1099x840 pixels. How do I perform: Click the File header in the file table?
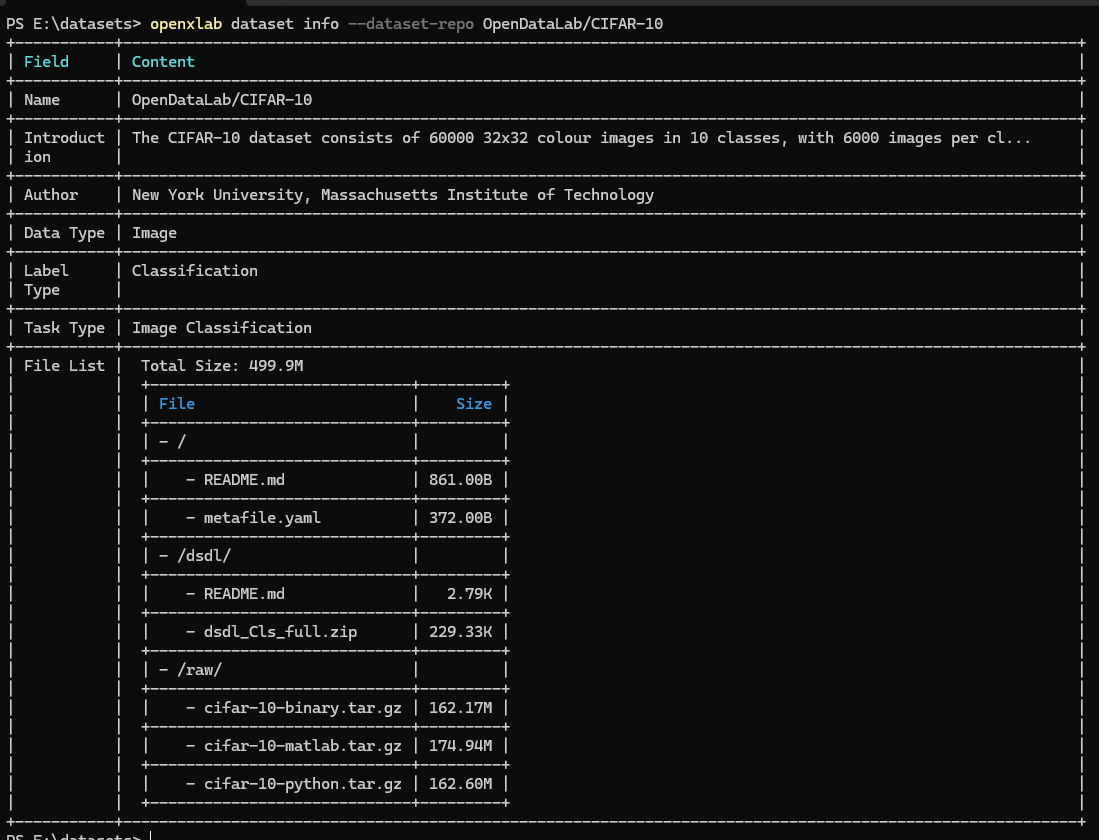click(177, 404)
